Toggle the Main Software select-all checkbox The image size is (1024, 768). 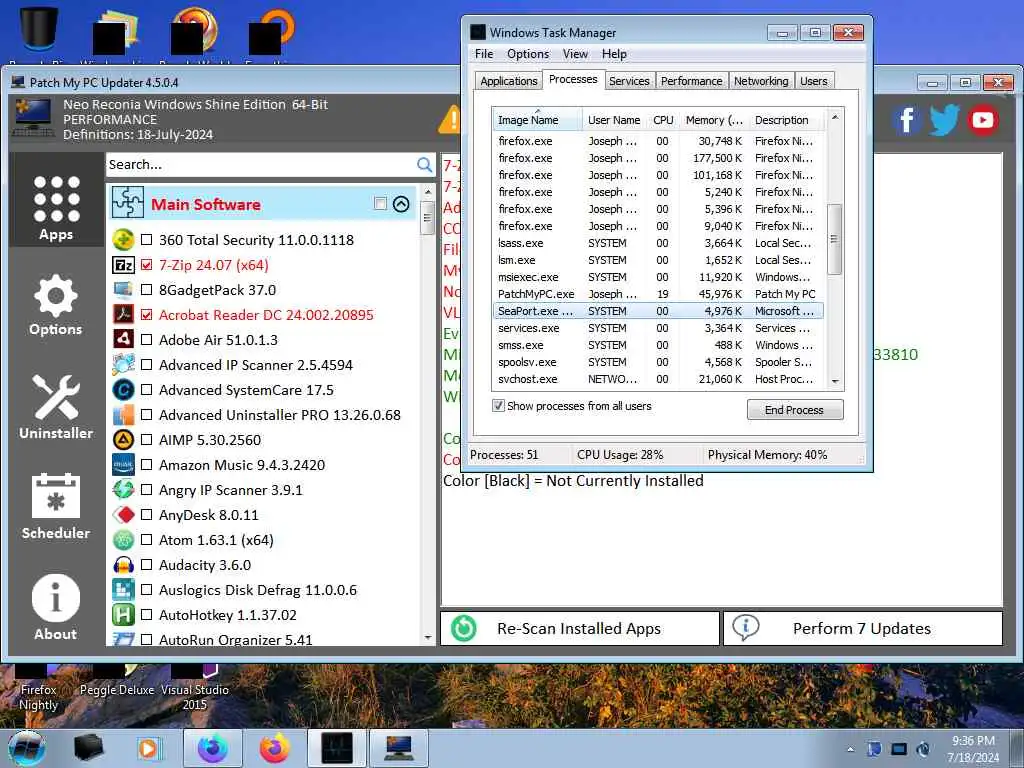point(380,203)
